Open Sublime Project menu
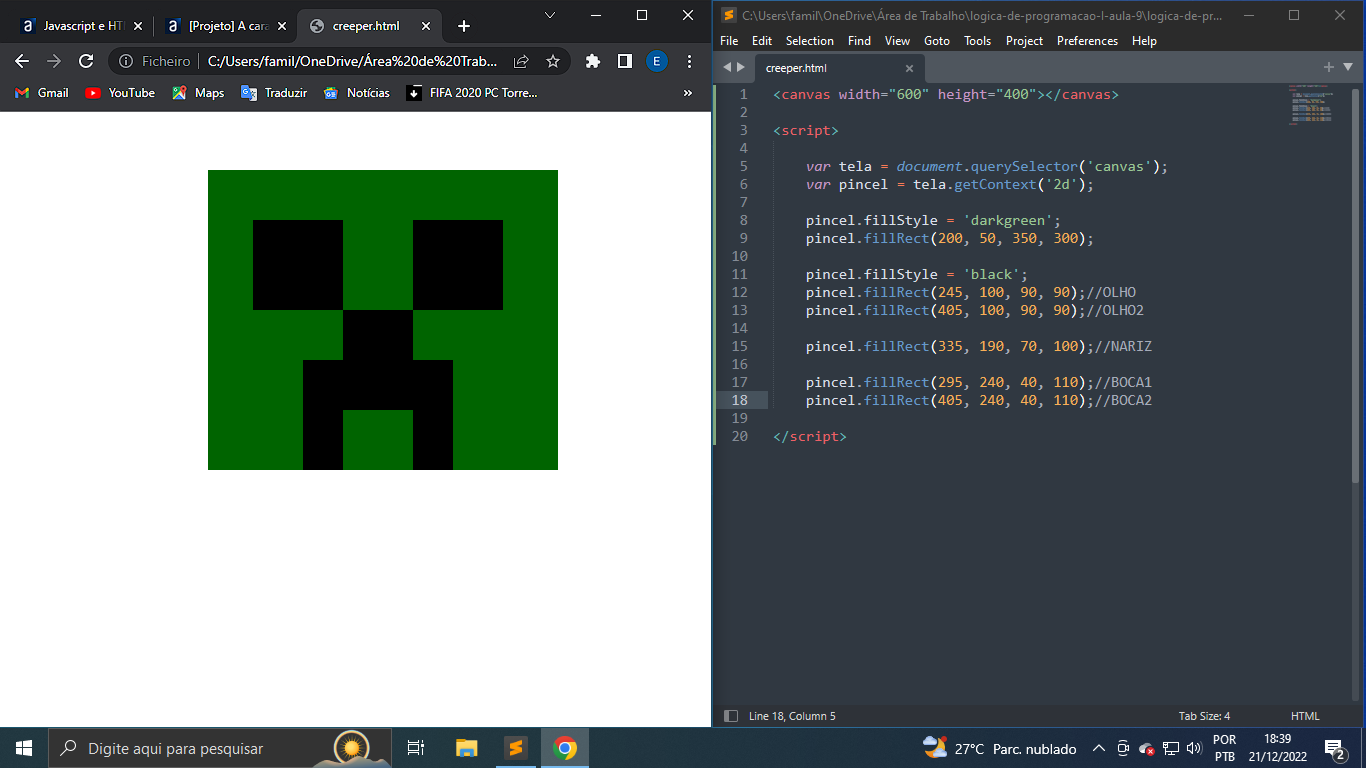Viewport: 1366px width, 768px height. pyautogui.click(x=1024, y=41)
